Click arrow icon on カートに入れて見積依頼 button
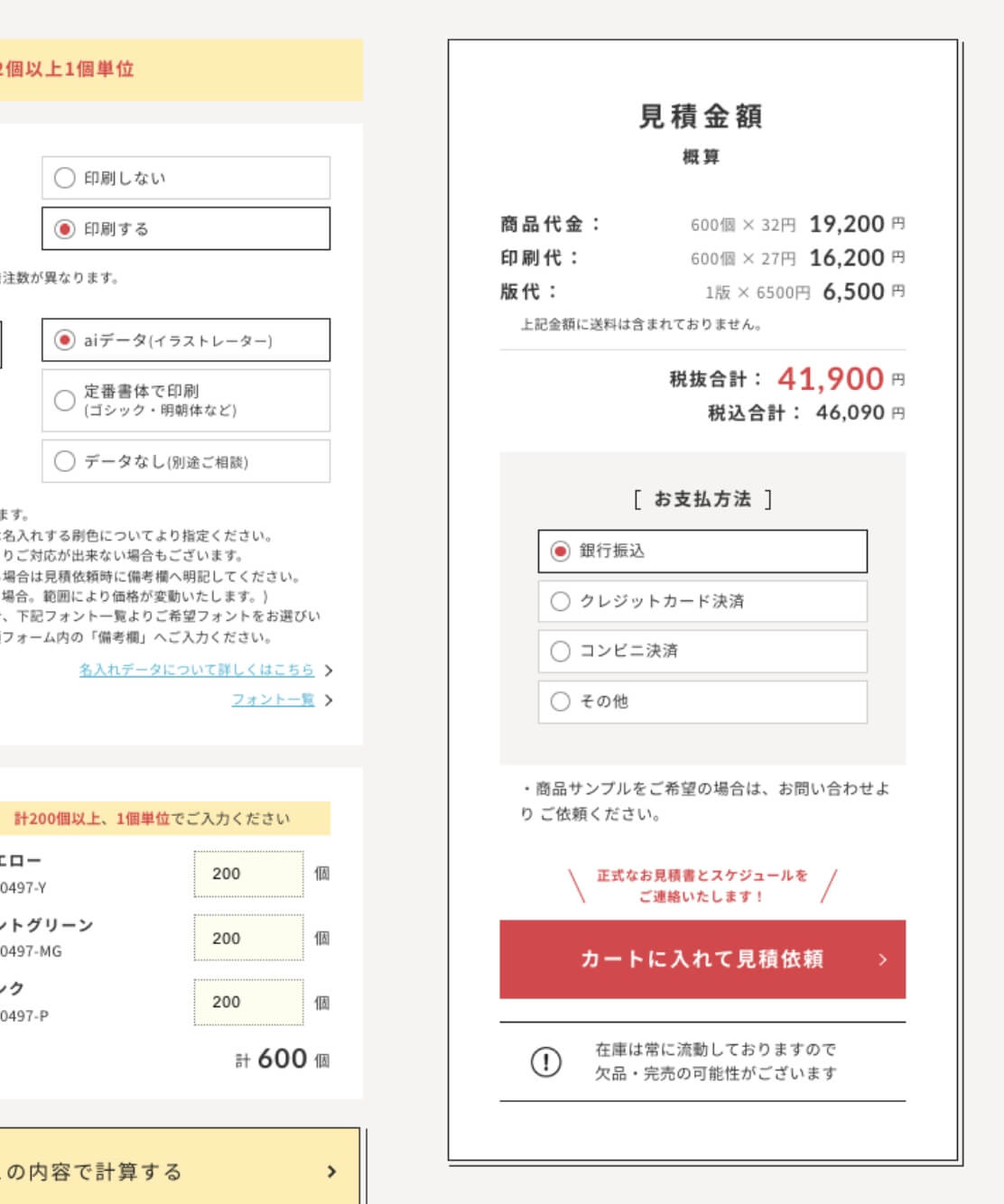 tap(882, 959)
